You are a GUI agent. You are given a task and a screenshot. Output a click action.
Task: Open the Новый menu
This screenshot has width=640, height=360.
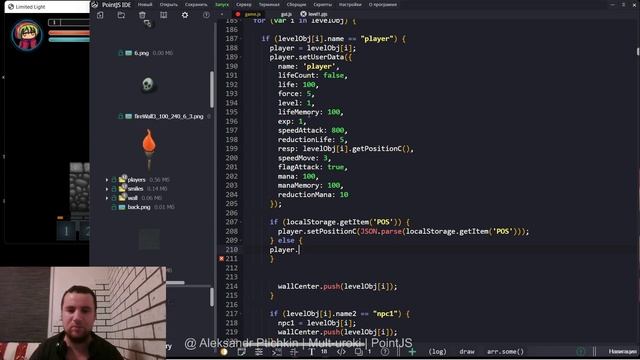(145, 4)
